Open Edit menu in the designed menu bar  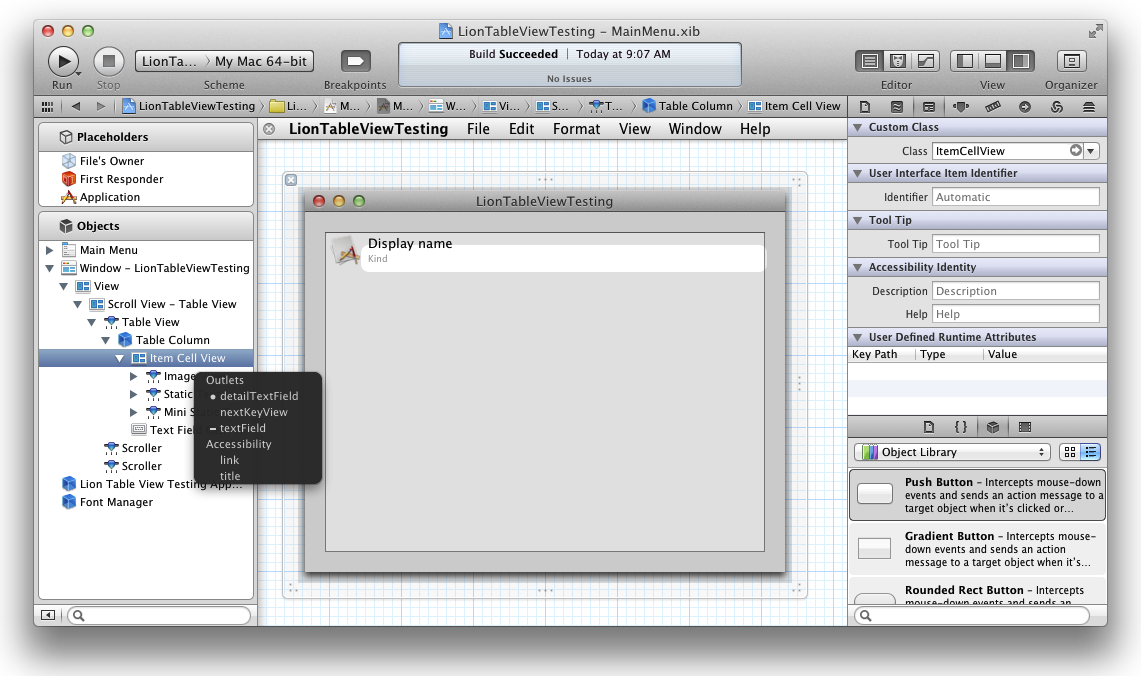[x=521, y=129]
